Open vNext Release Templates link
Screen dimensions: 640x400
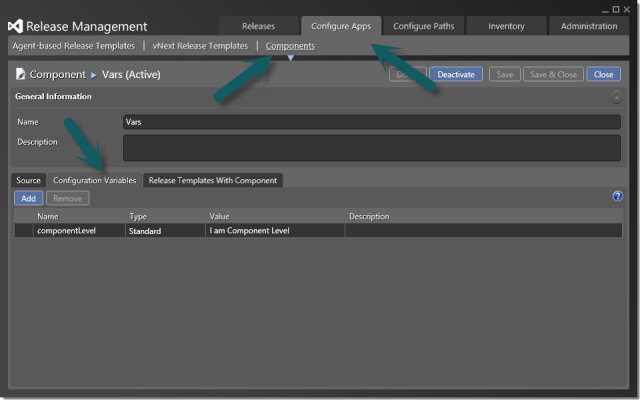coord(200,46)
